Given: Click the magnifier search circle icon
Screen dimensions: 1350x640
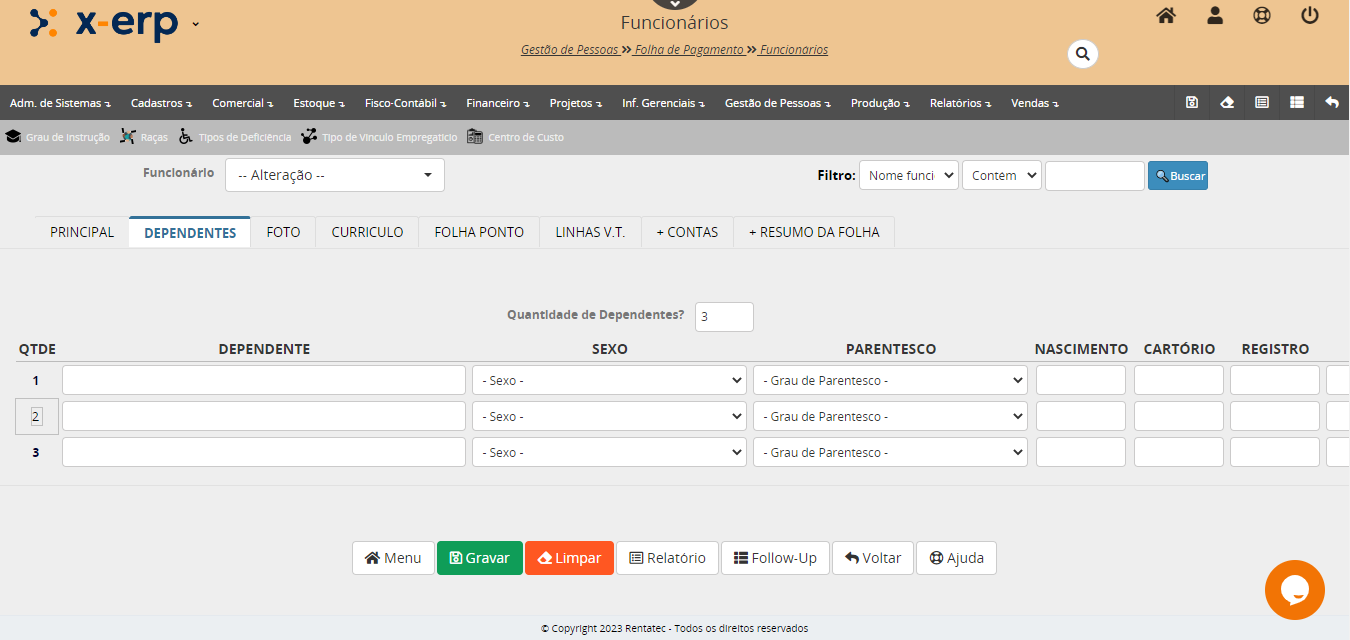Looking at the screenshot, I should tap(1082, 54).
